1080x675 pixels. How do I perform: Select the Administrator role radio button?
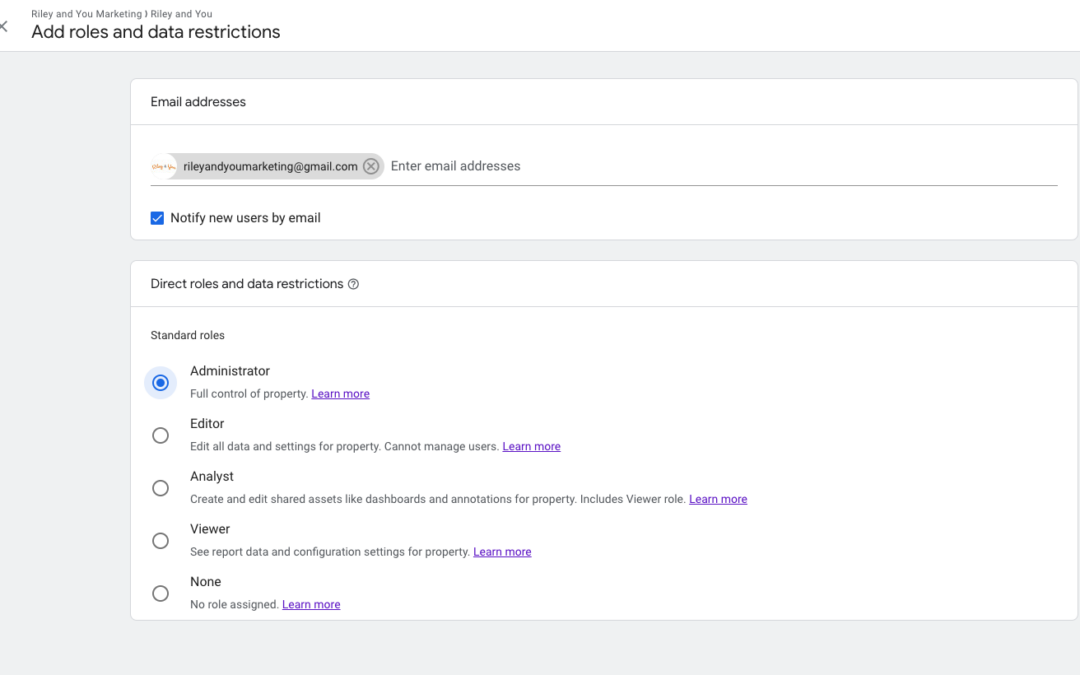coord(160,382)
